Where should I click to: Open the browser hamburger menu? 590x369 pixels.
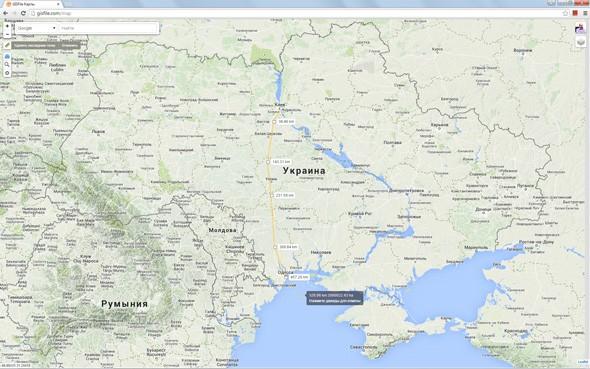[x=585, y=13]
